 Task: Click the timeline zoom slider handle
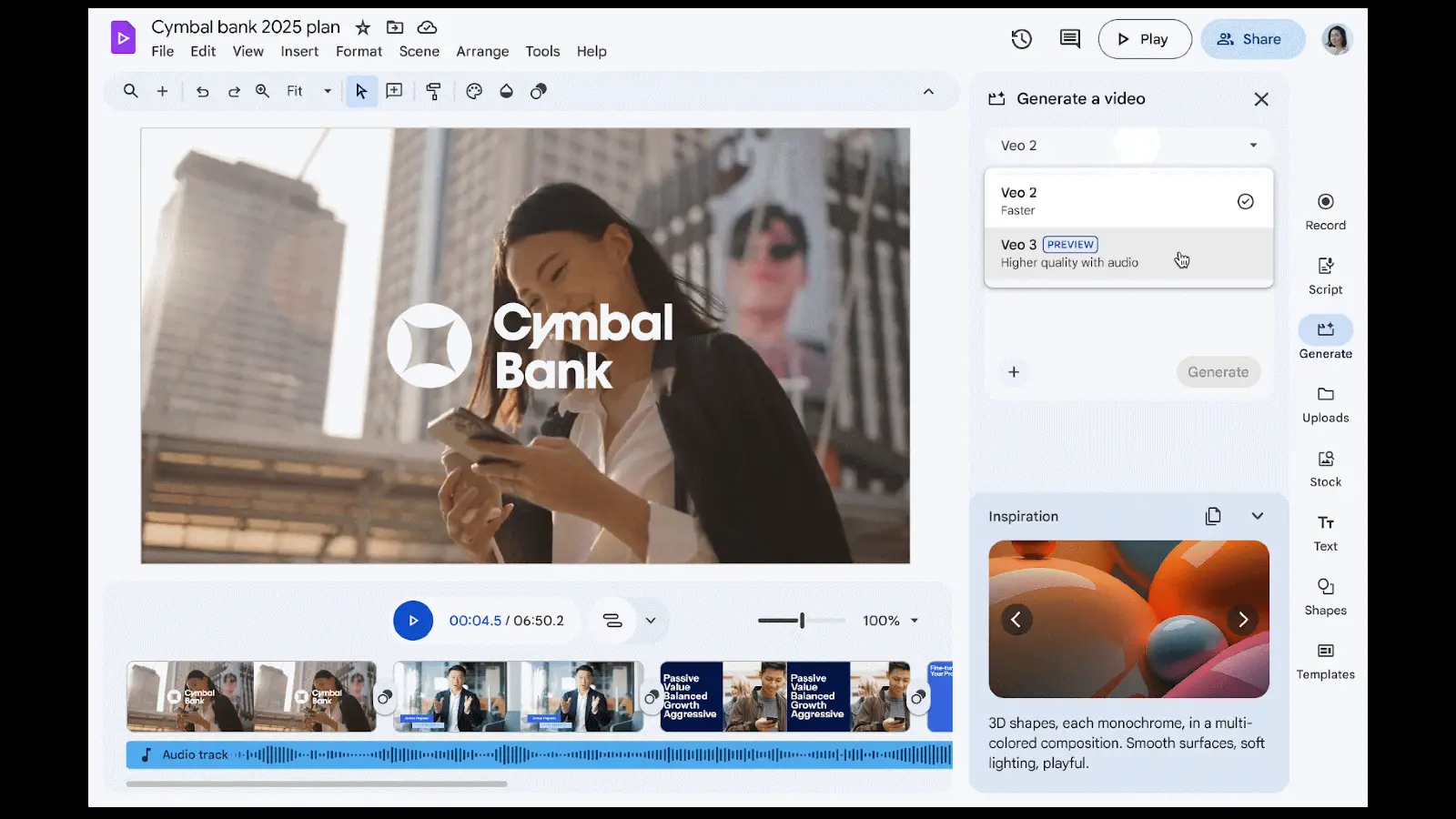(x=802, y=621)
